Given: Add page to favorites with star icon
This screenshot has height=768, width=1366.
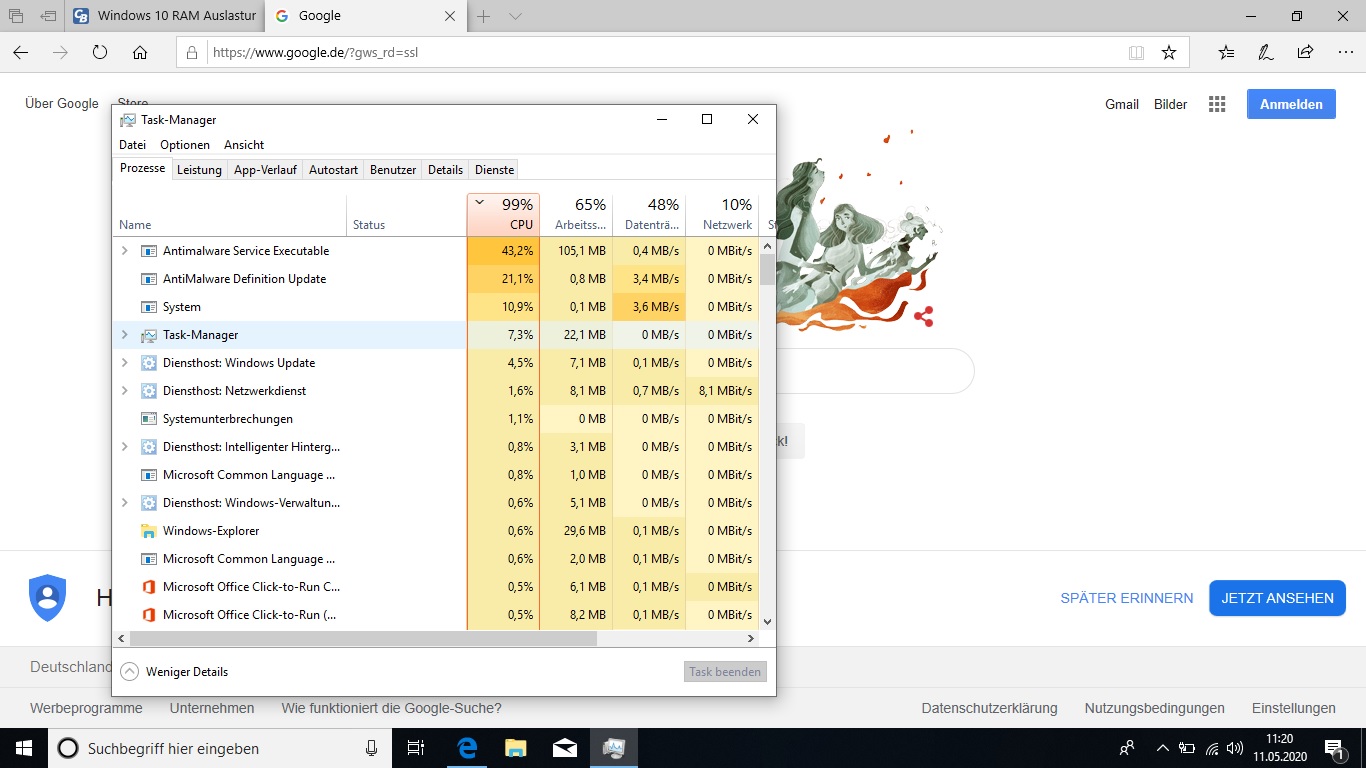Looking at the screenshot, I should [1169, 53].
